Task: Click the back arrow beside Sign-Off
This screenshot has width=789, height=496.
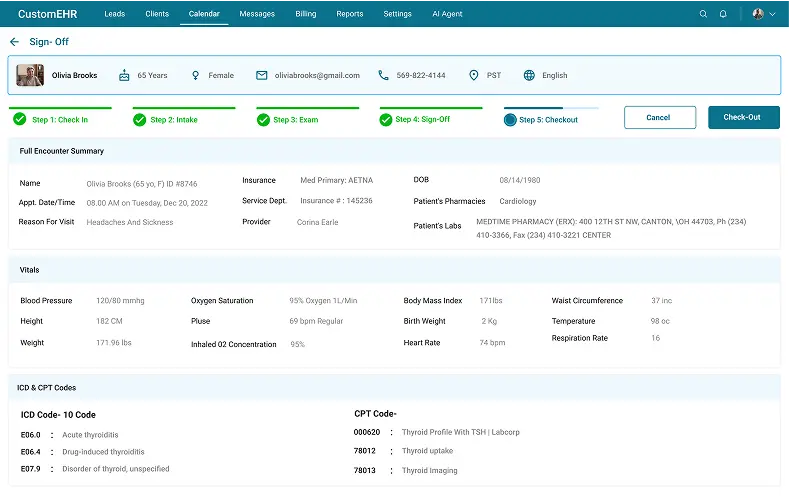Action: click(14, 42)
